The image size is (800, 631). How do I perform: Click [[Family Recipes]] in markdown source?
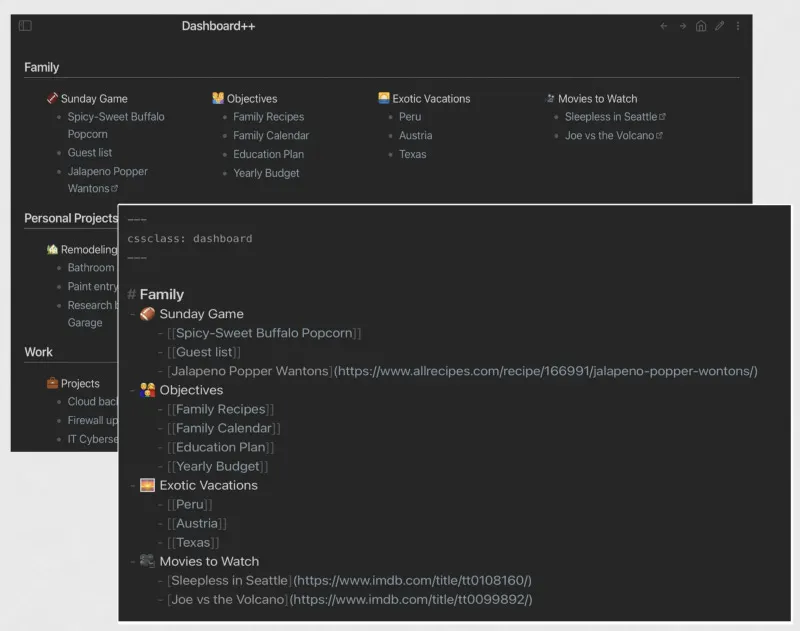point(220,409)
